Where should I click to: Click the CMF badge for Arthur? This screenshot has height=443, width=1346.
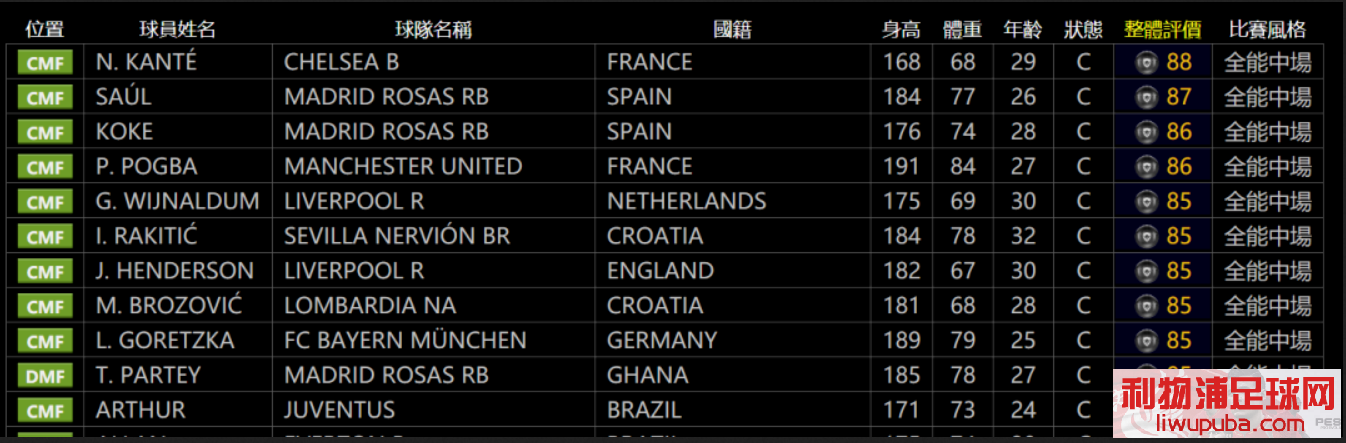click(45, 411)
